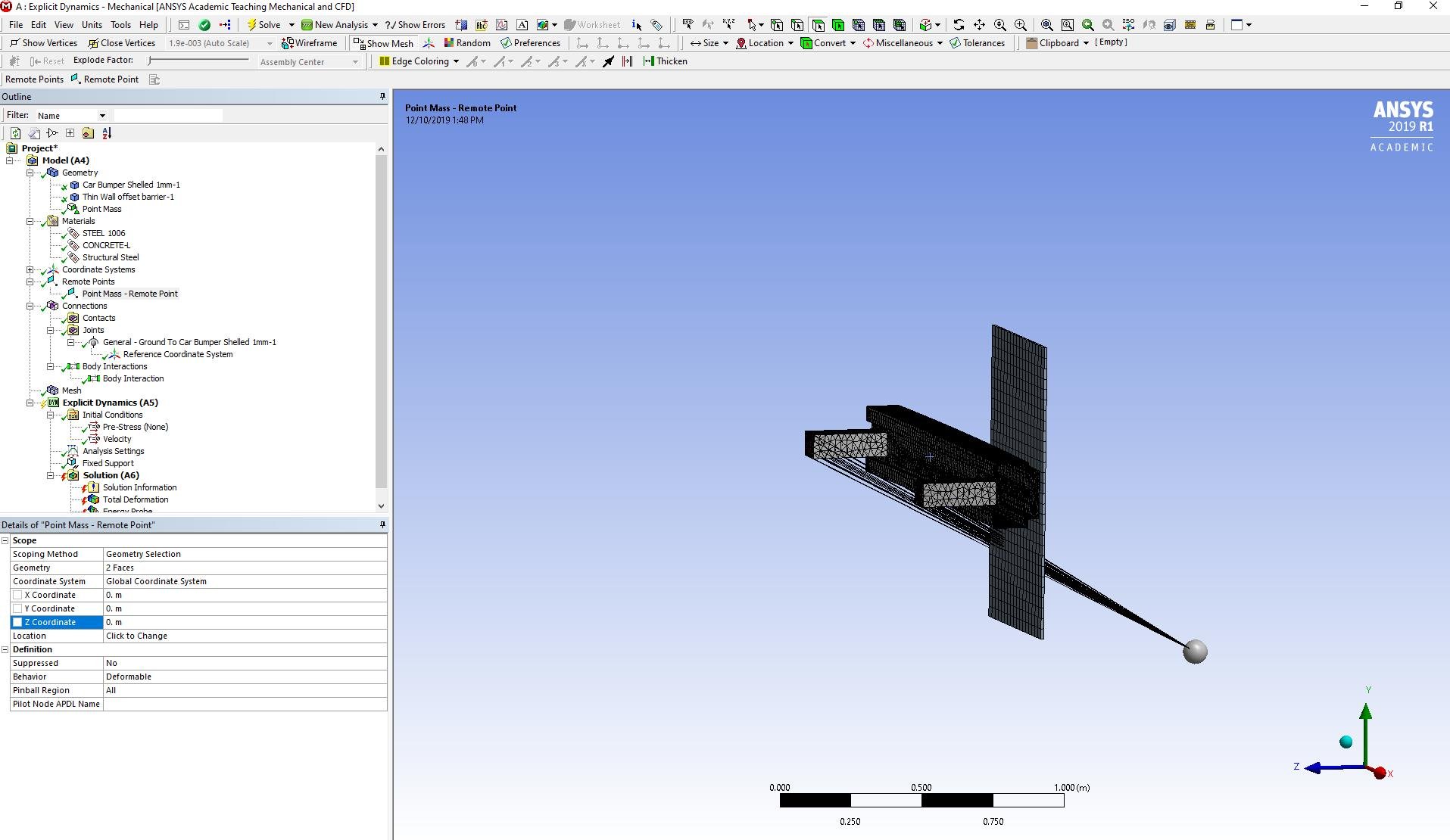Toggle Show Mesh display
This screenshot has height=840, width=1450.
pos(383,43)
